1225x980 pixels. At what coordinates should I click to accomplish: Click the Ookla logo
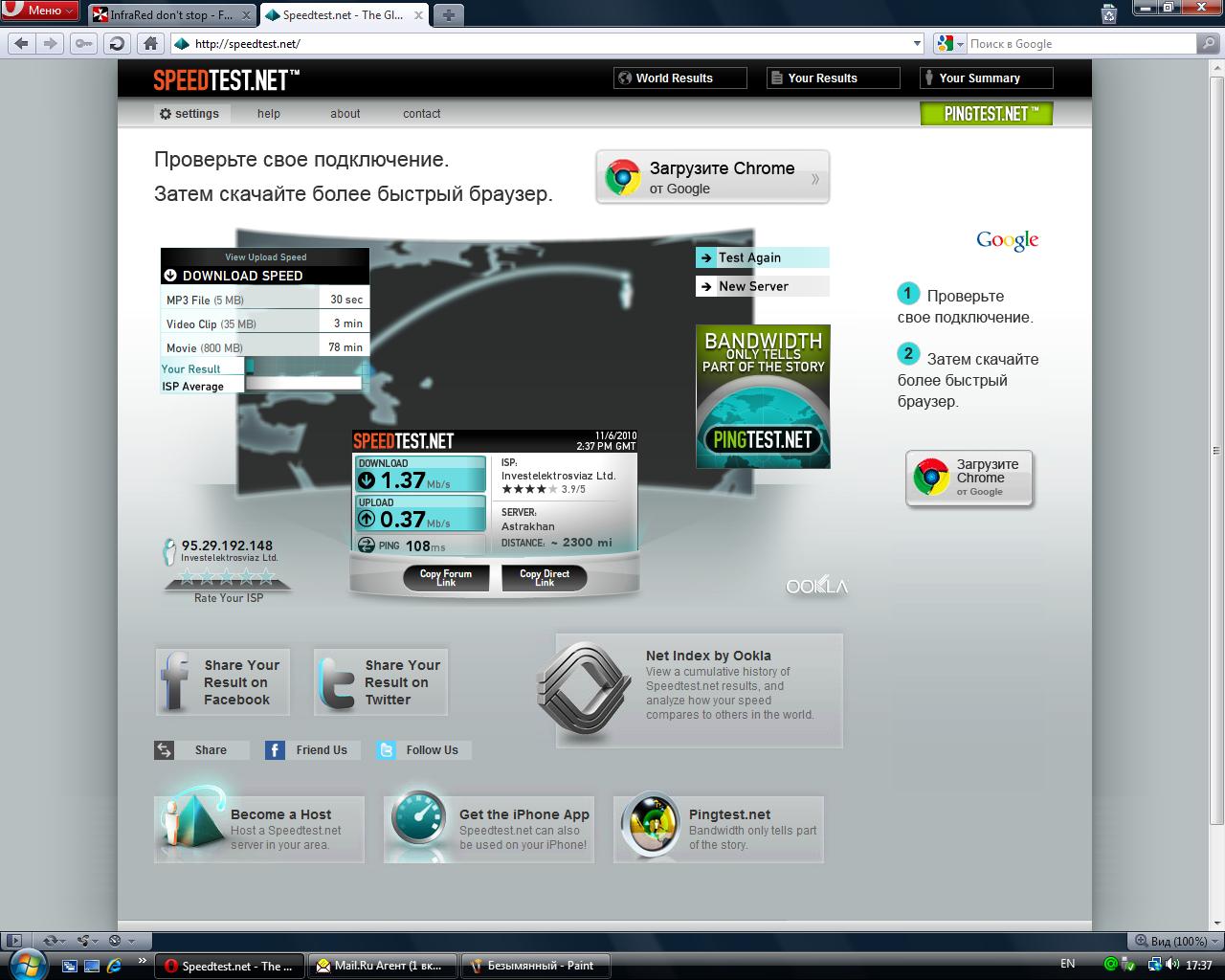tap(816, 586)
